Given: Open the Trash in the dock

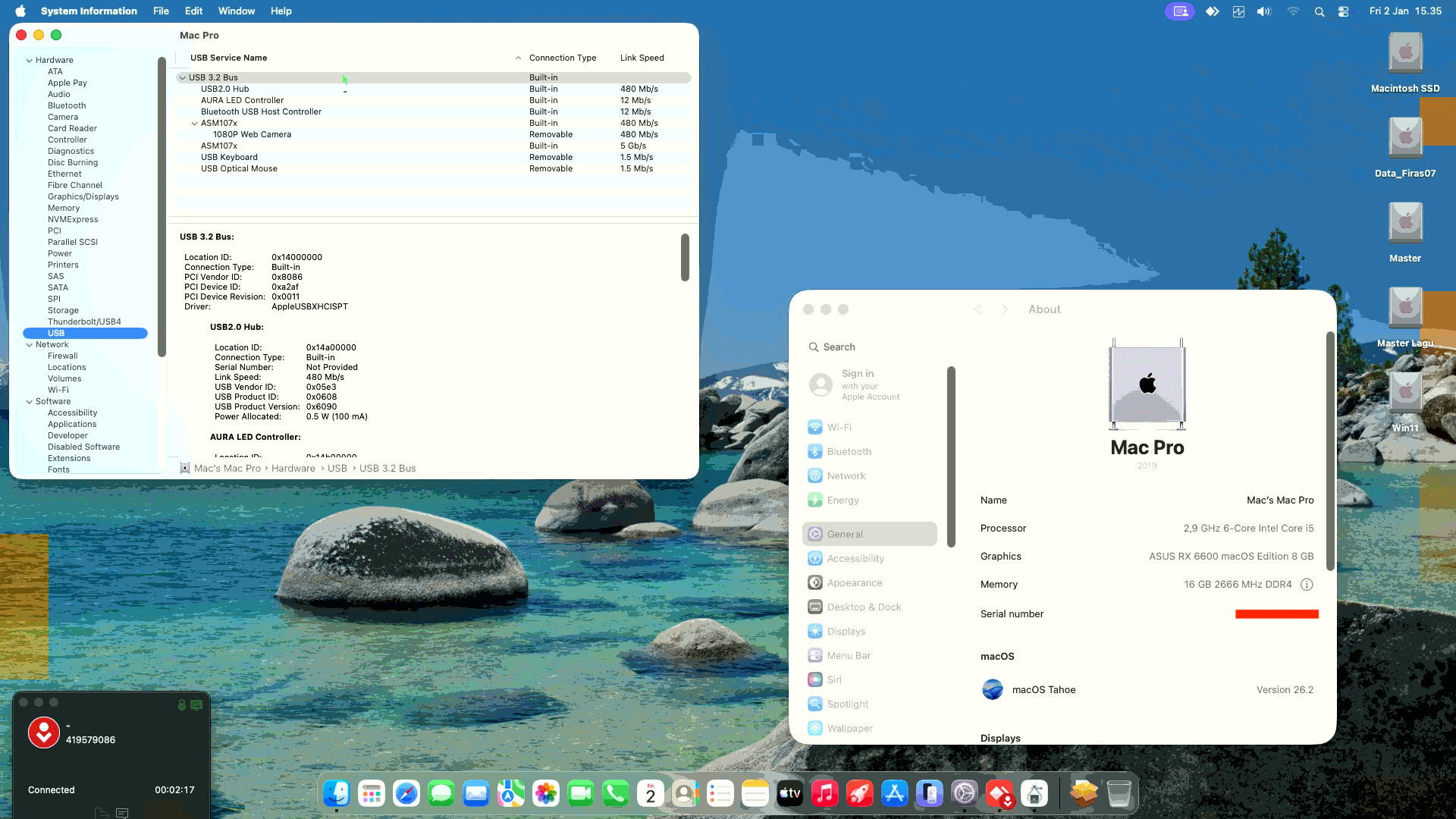Looking at the screenshot, I should click(x=1119, y=794).
